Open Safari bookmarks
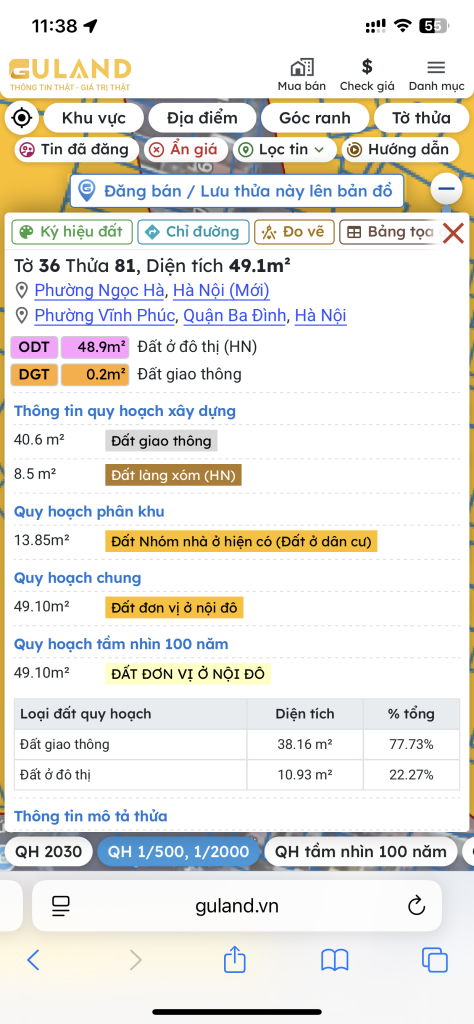The image size is (474, 1024). pos(335,960)
